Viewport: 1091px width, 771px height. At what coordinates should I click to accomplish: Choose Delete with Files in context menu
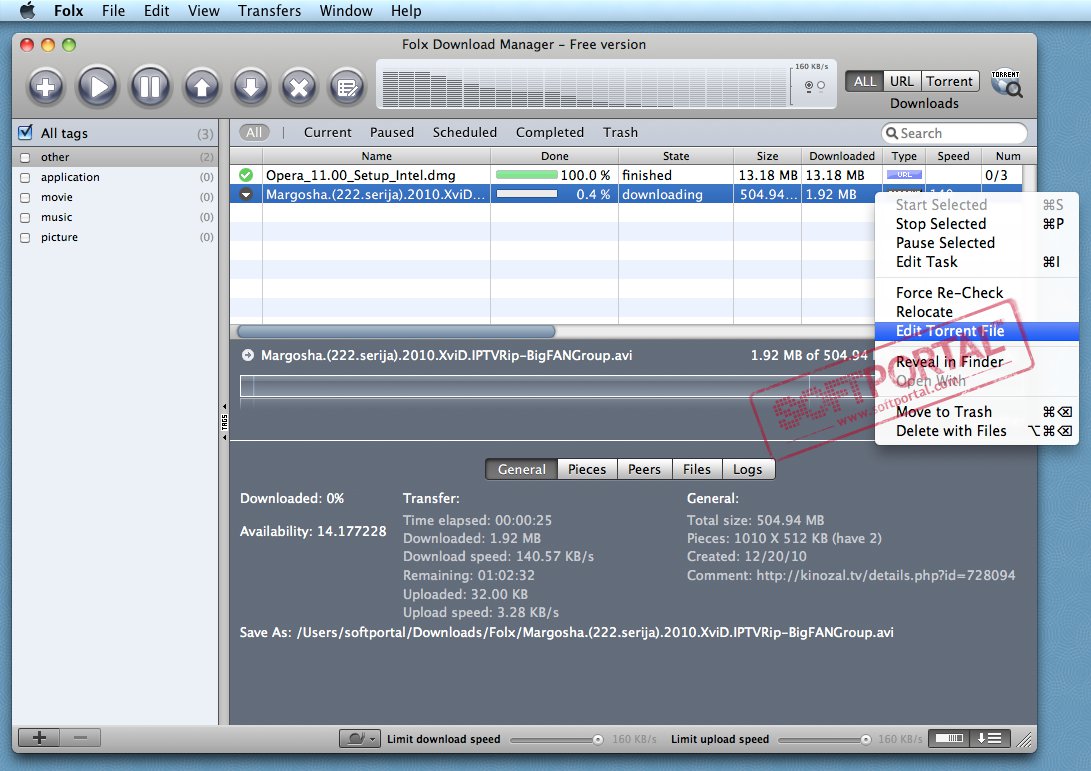click(976, 431)
